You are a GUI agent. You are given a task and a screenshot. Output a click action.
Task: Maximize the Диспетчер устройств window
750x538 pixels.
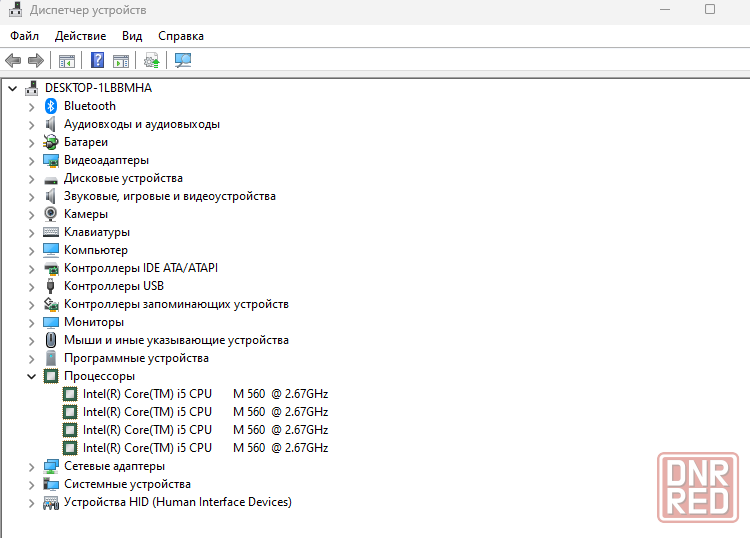click(x=710, y=10)
